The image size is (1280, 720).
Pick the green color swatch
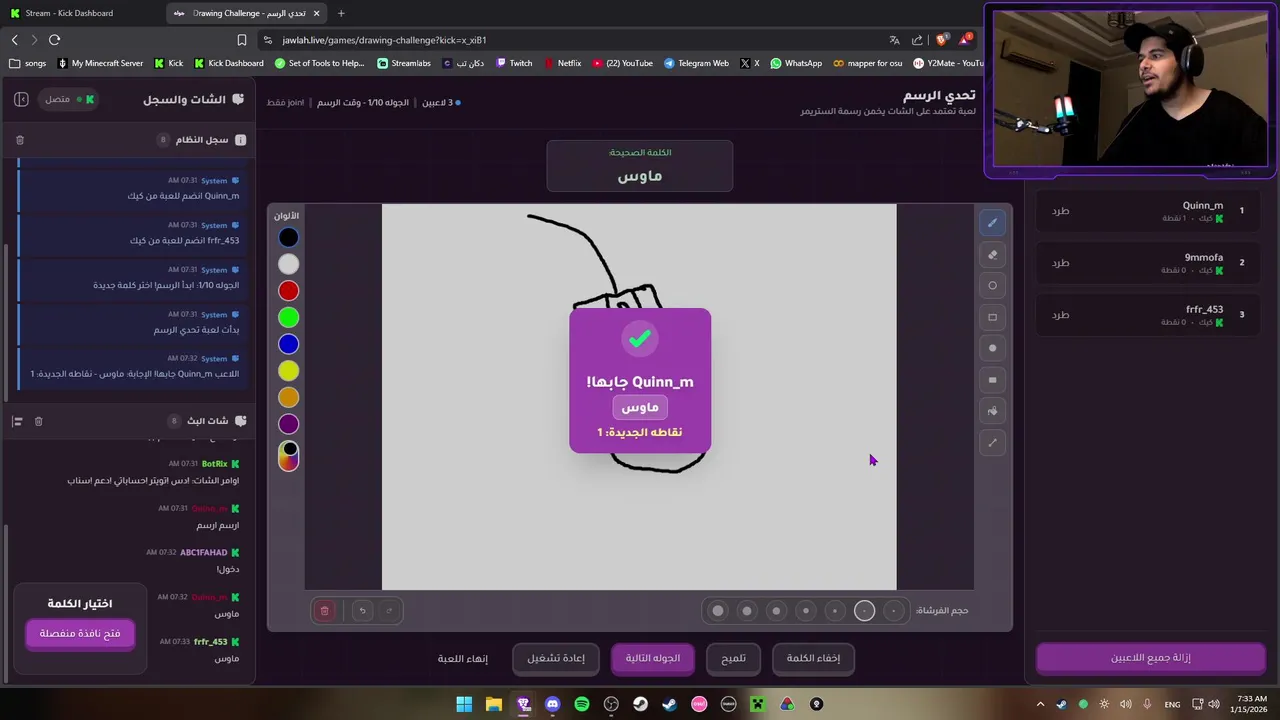point(288,317)
